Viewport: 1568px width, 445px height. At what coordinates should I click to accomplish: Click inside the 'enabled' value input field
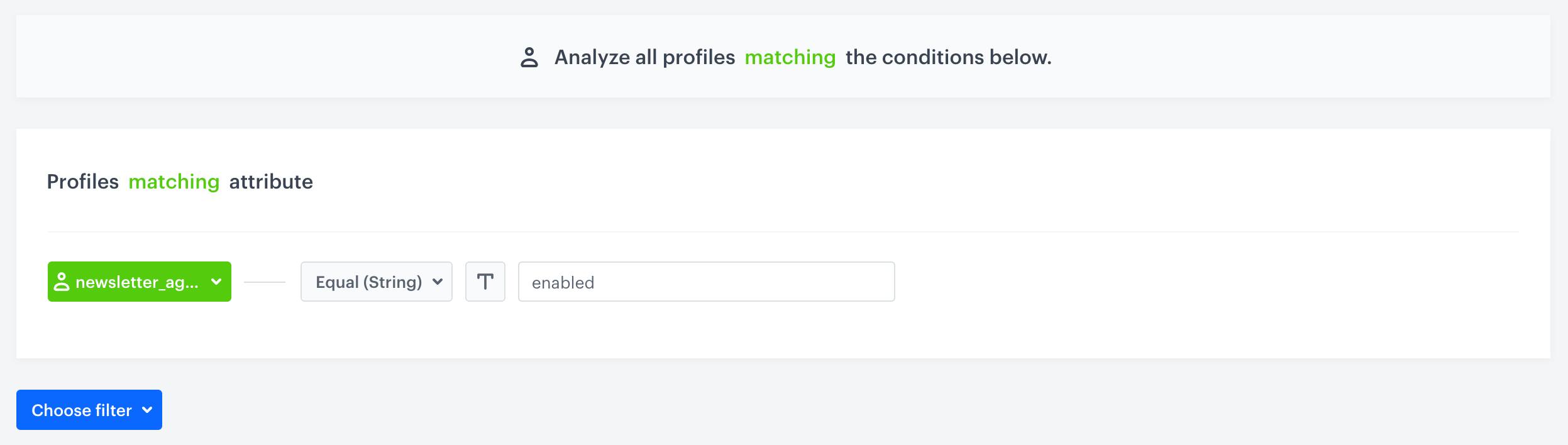pyautogui.click(x=705, y=282)
